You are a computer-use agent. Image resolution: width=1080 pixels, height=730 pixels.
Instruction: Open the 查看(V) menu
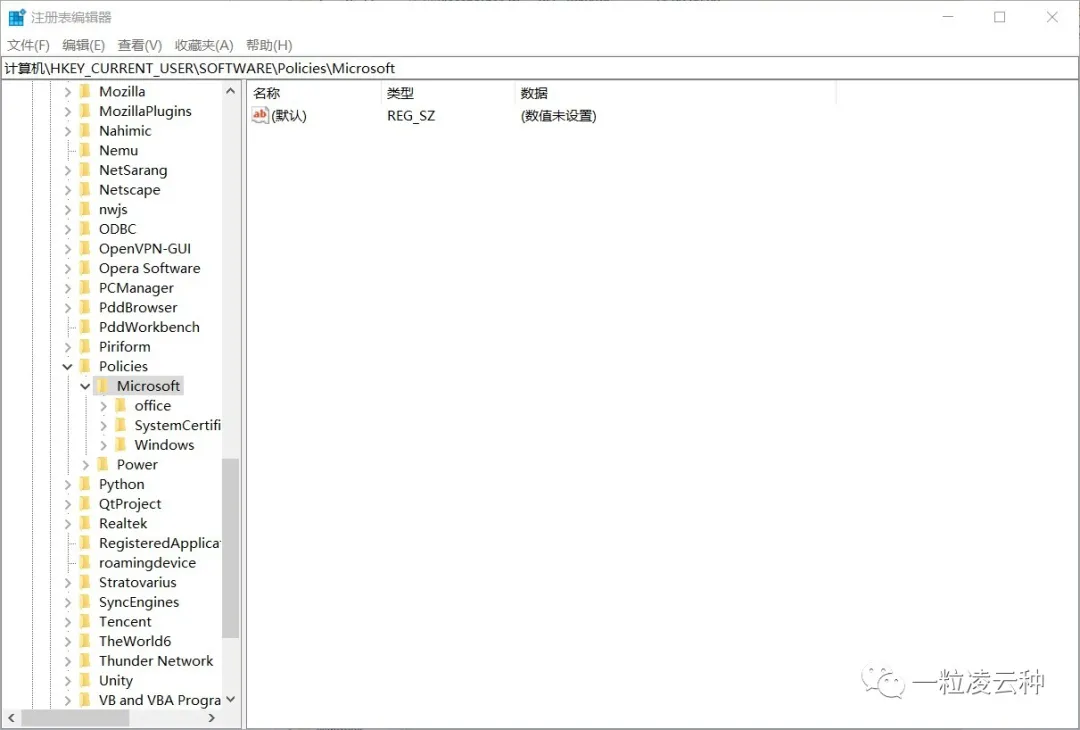click(140, 45)
